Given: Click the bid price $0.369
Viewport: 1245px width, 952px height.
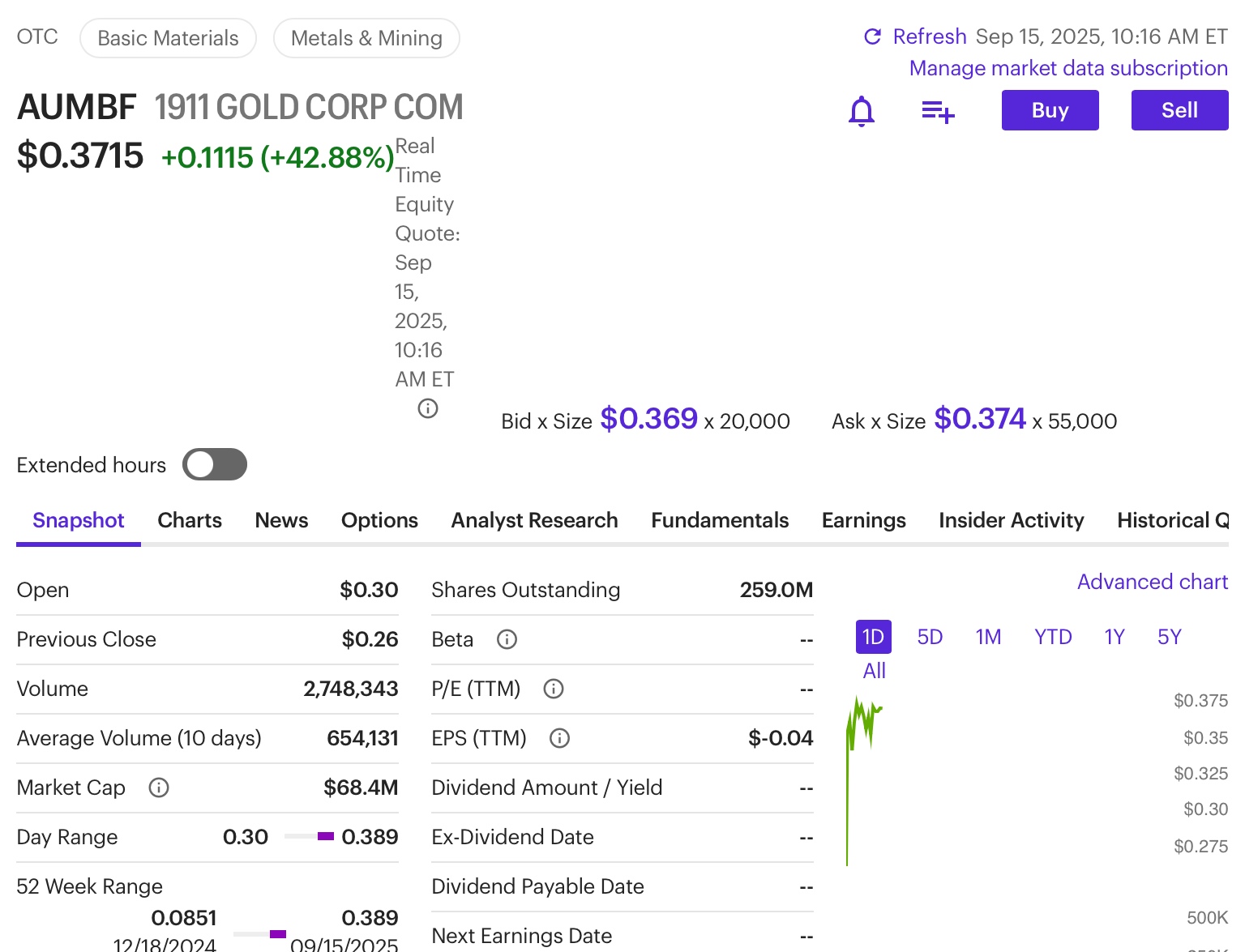Looking at the screenshot, I should [x=649, y=419].
